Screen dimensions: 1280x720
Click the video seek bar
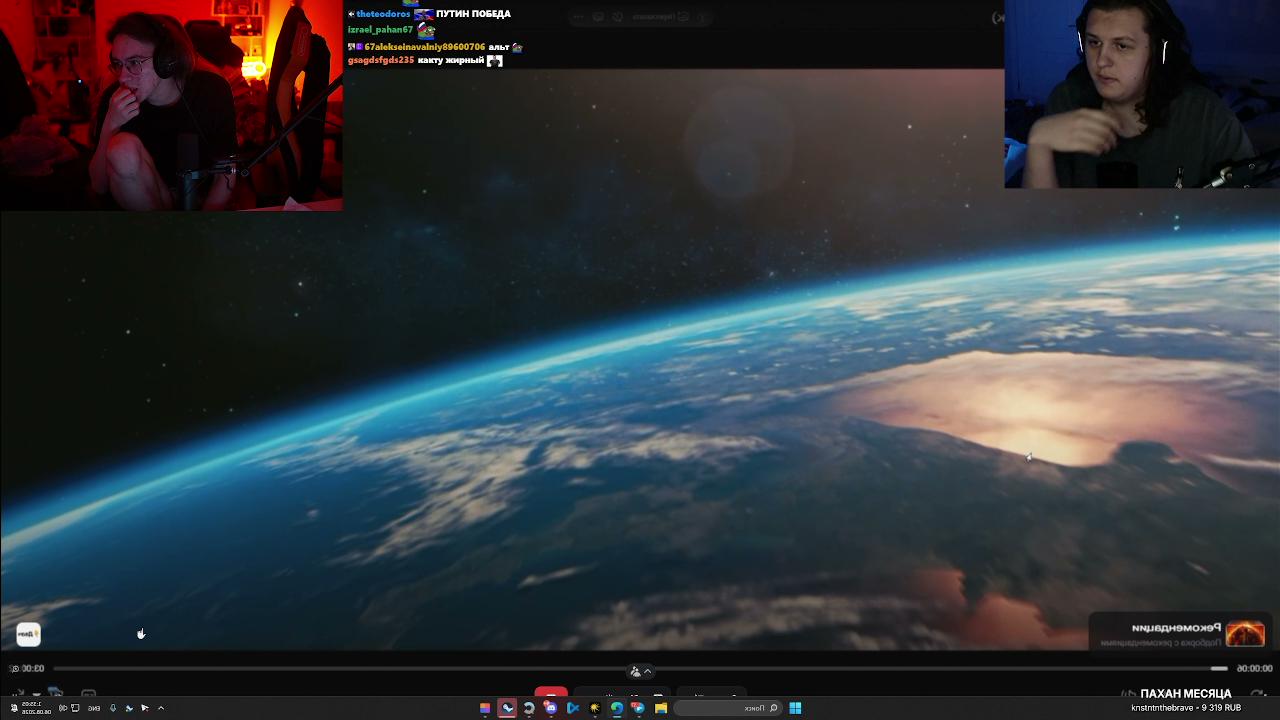coord(640,668)
